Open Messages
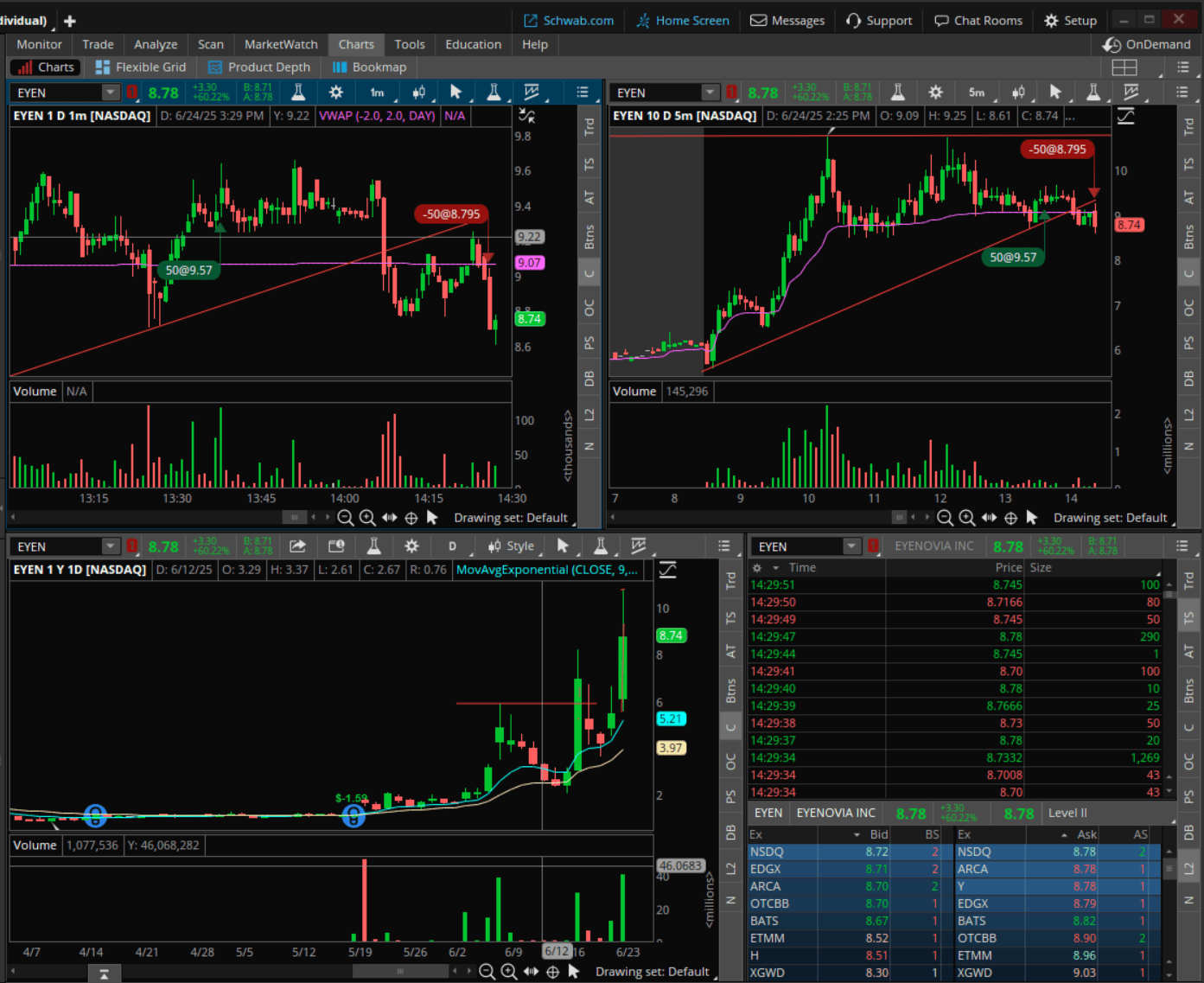Screen dimensions: 1204x983 (x=787, y=21)
